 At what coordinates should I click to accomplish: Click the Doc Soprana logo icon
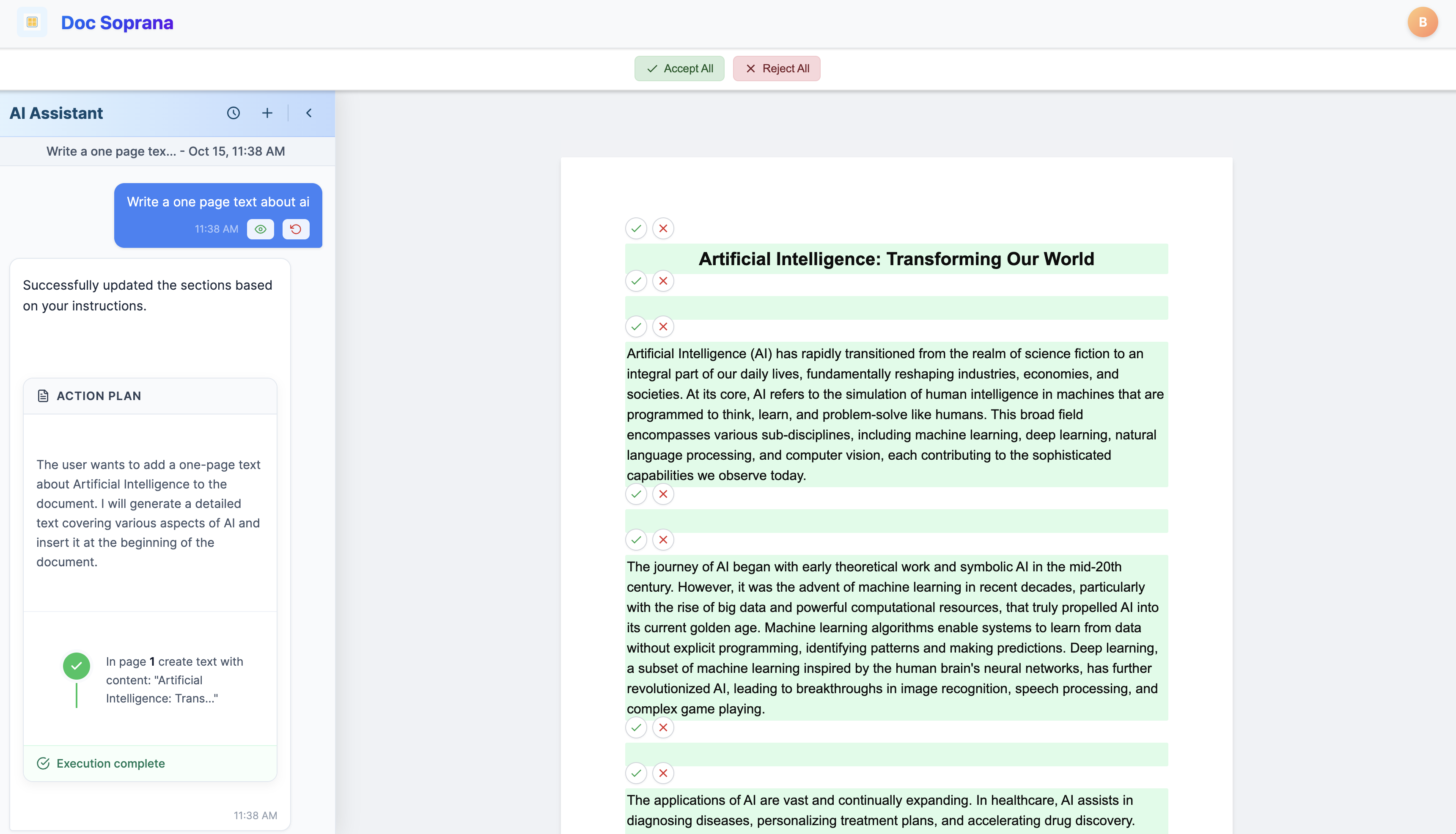32,22
